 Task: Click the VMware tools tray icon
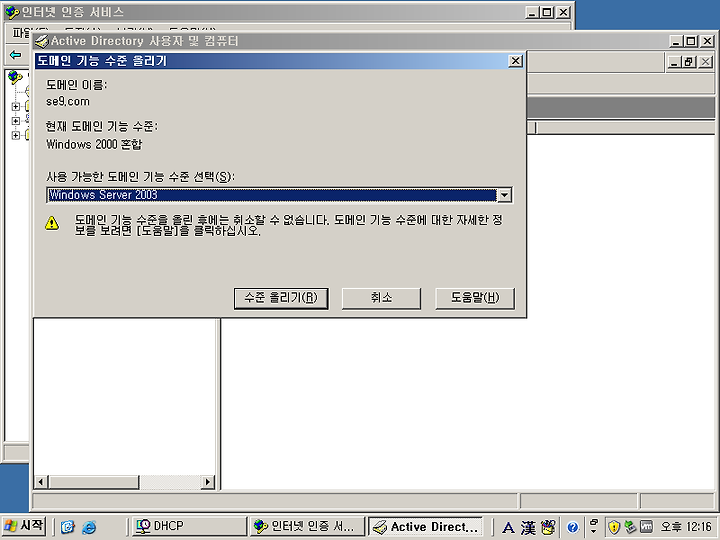coord(646,527)
